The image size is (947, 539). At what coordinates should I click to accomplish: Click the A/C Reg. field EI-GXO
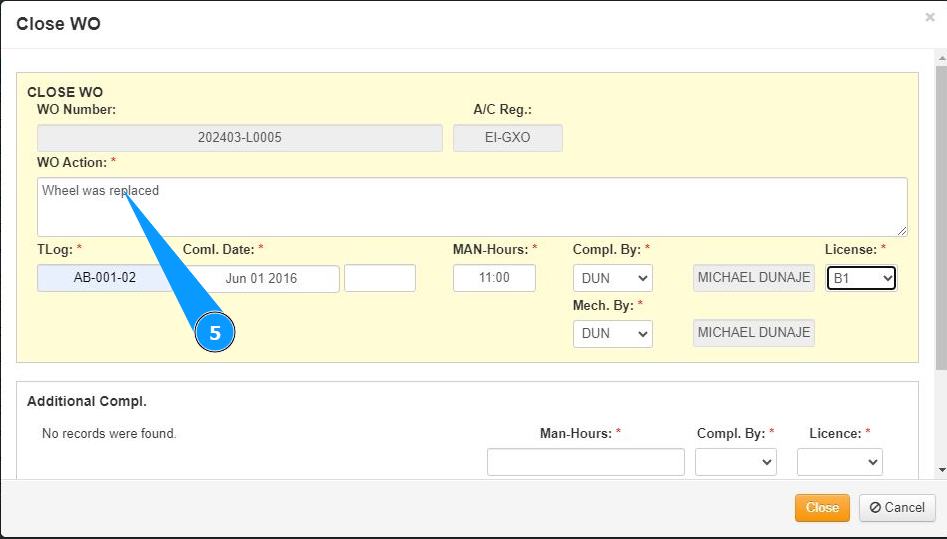508,138
